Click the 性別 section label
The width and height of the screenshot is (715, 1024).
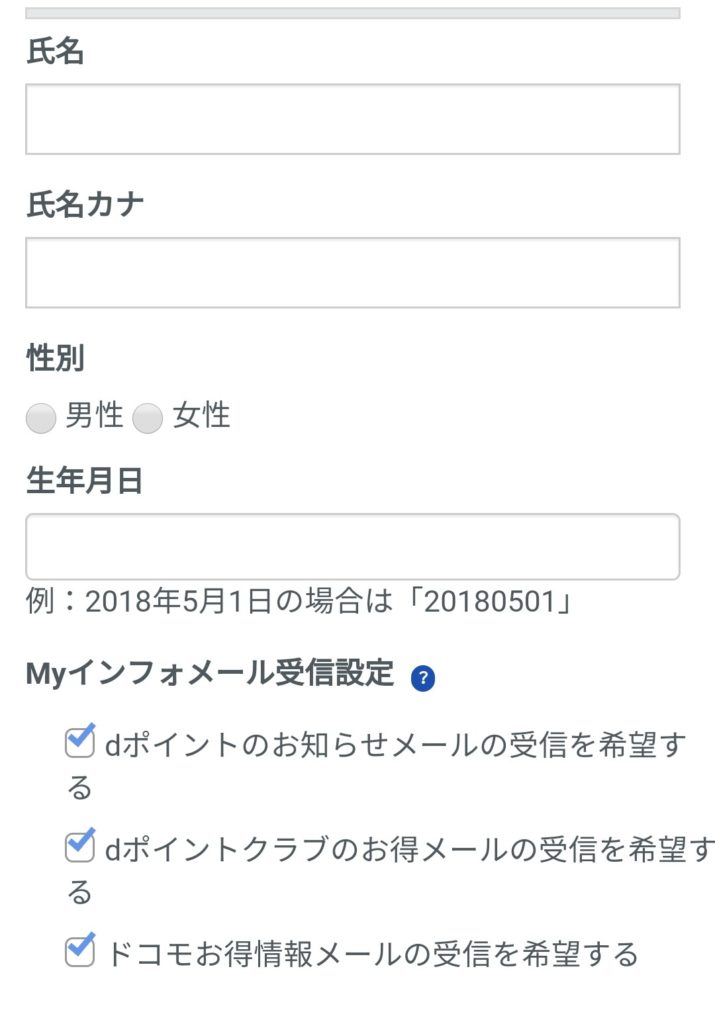click(x=55, y=358)
